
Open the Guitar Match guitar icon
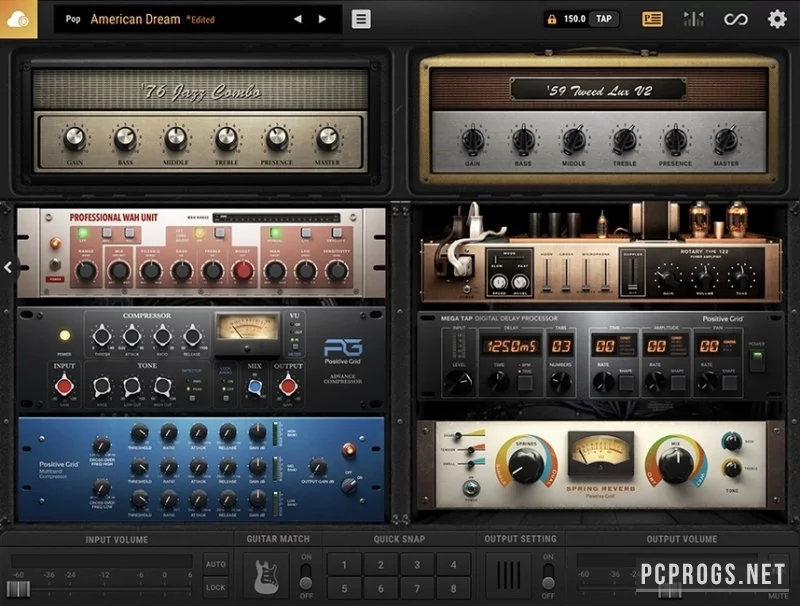click(x=266, y=576)
